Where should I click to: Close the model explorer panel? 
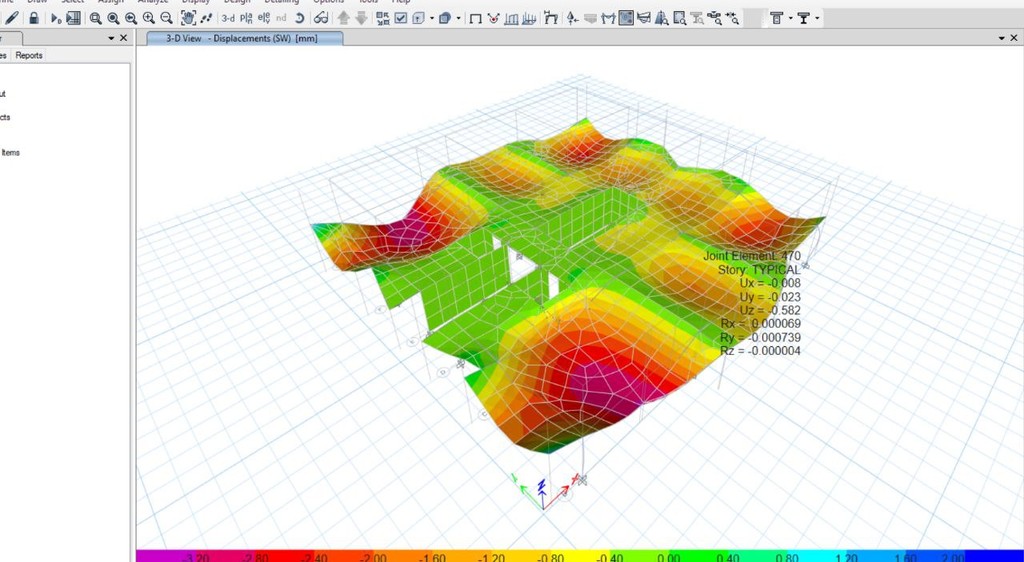123,39
